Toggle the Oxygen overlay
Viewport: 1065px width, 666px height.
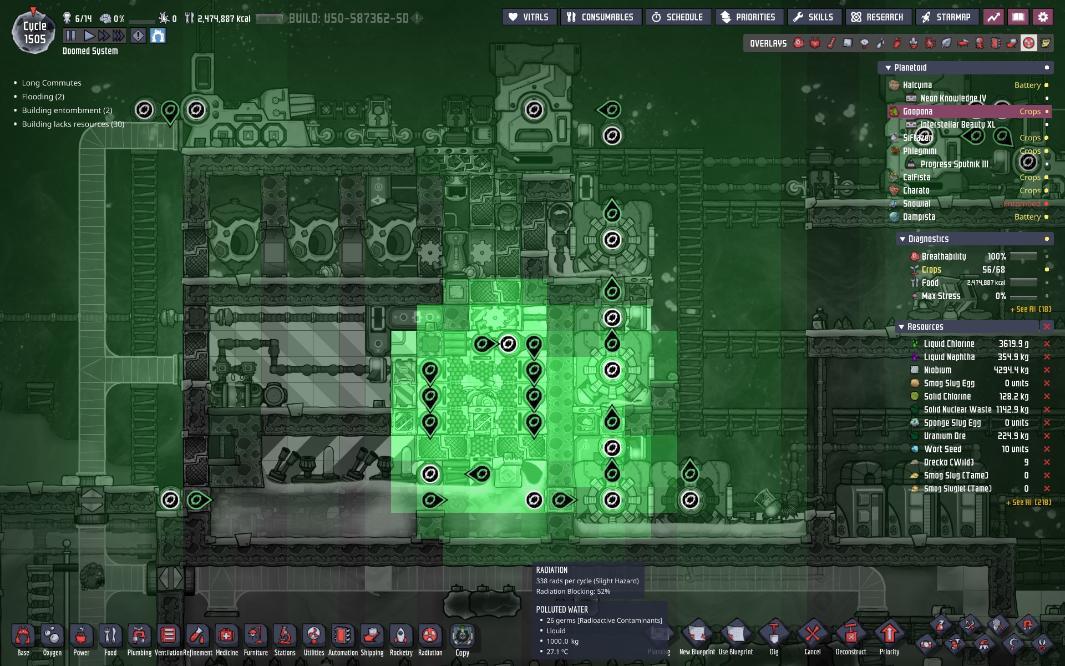pos(799,43)
